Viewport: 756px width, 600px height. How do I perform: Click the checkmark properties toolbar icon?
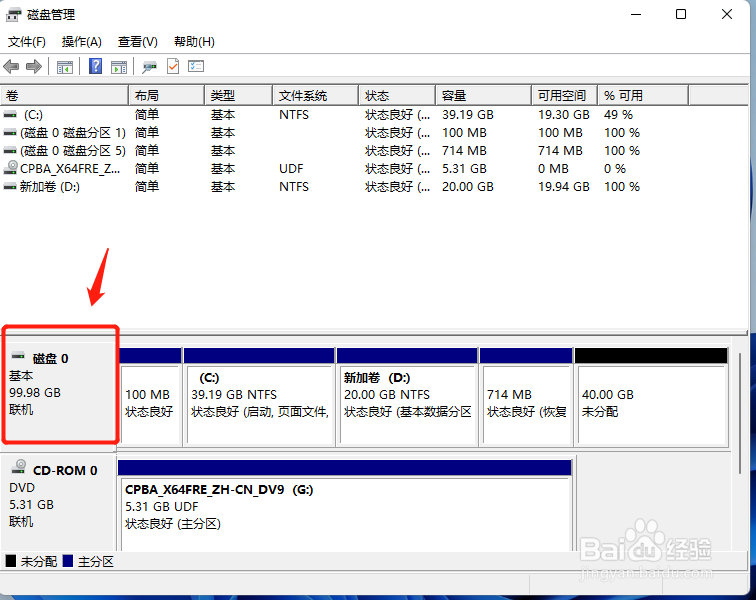pos(173,66)
